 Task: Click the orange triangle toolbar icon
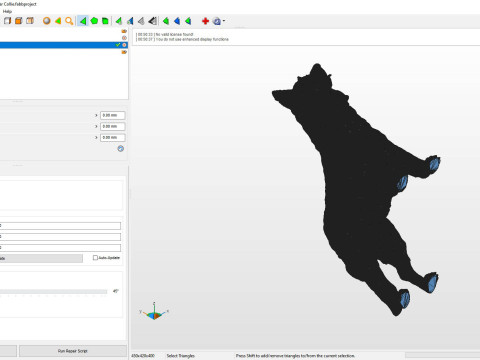click(58, 21)
